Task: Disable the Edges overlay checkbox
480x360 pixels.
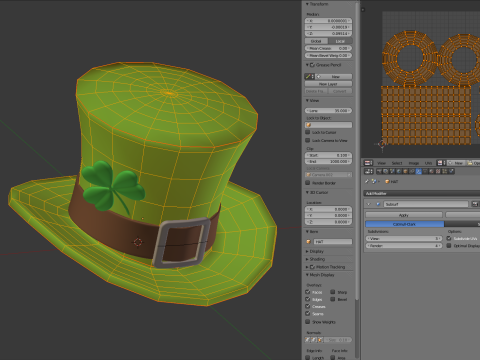Action: [308, 299]
